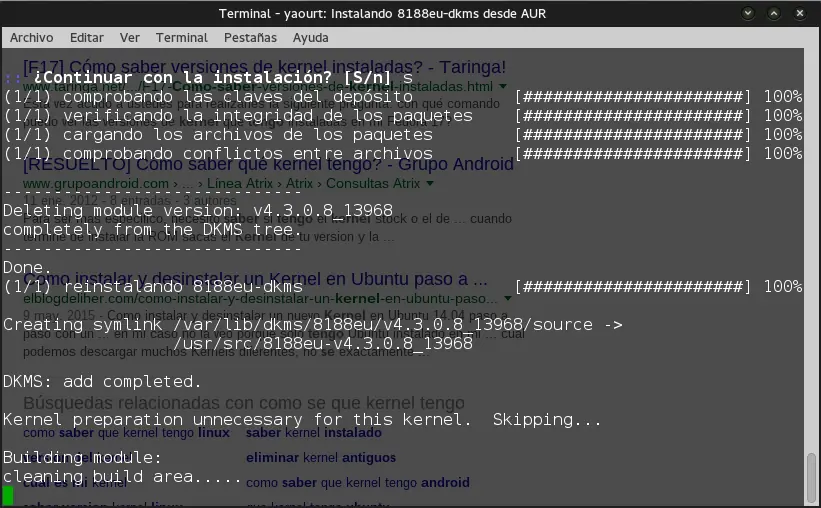Click the 'cargando los archivos' progress bar
The height and width of the screenshot is (508, 821).
[633, 135]
